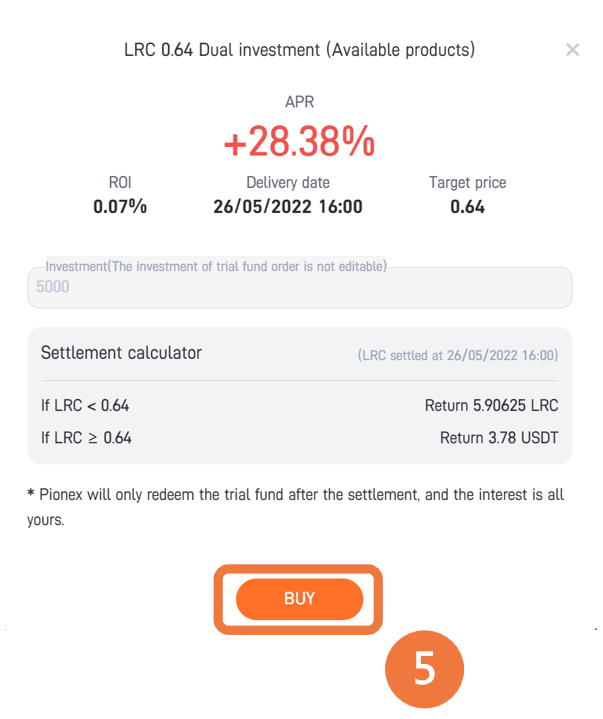Close the LRC Dual investment dialog
The width and height of the screenshot is (603, 719).
(x=572, y=50)
